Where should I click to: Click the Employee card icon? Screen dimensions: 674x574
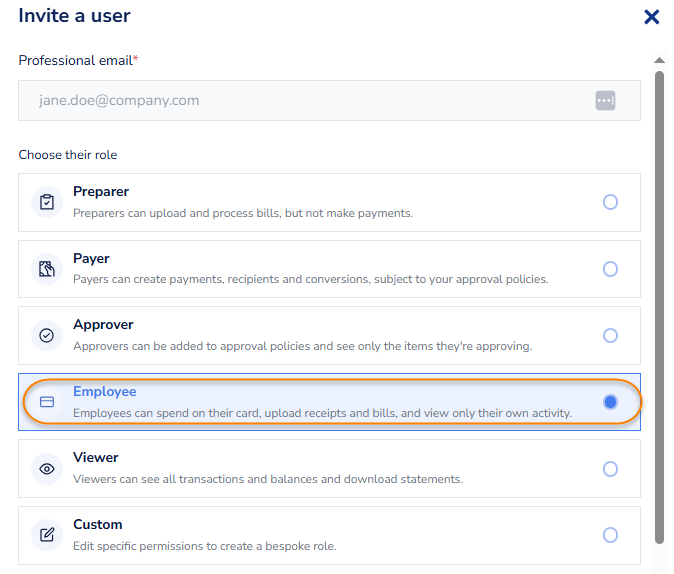click(x=46, y=402)
